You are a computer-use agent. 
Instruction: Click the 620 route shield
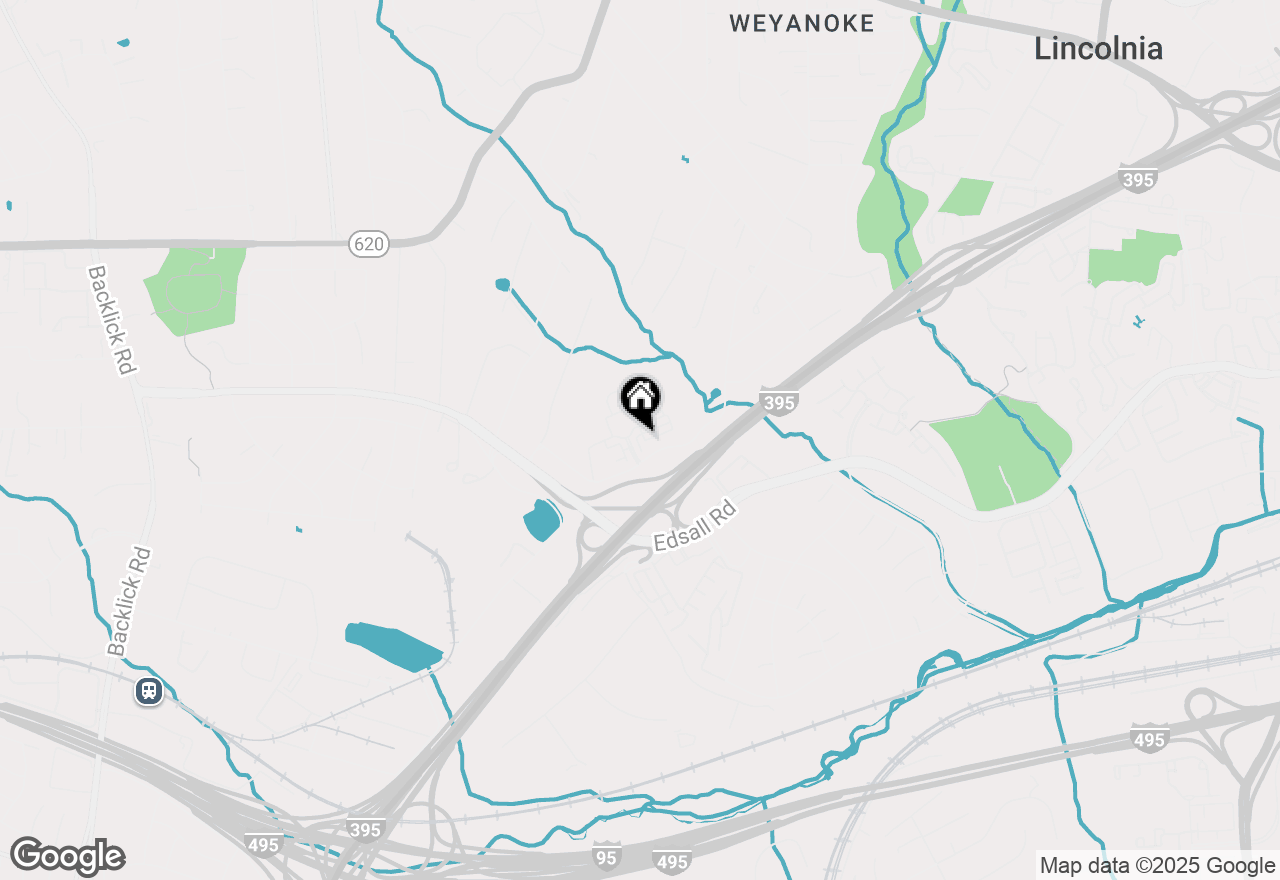click(x=369, y=243)
